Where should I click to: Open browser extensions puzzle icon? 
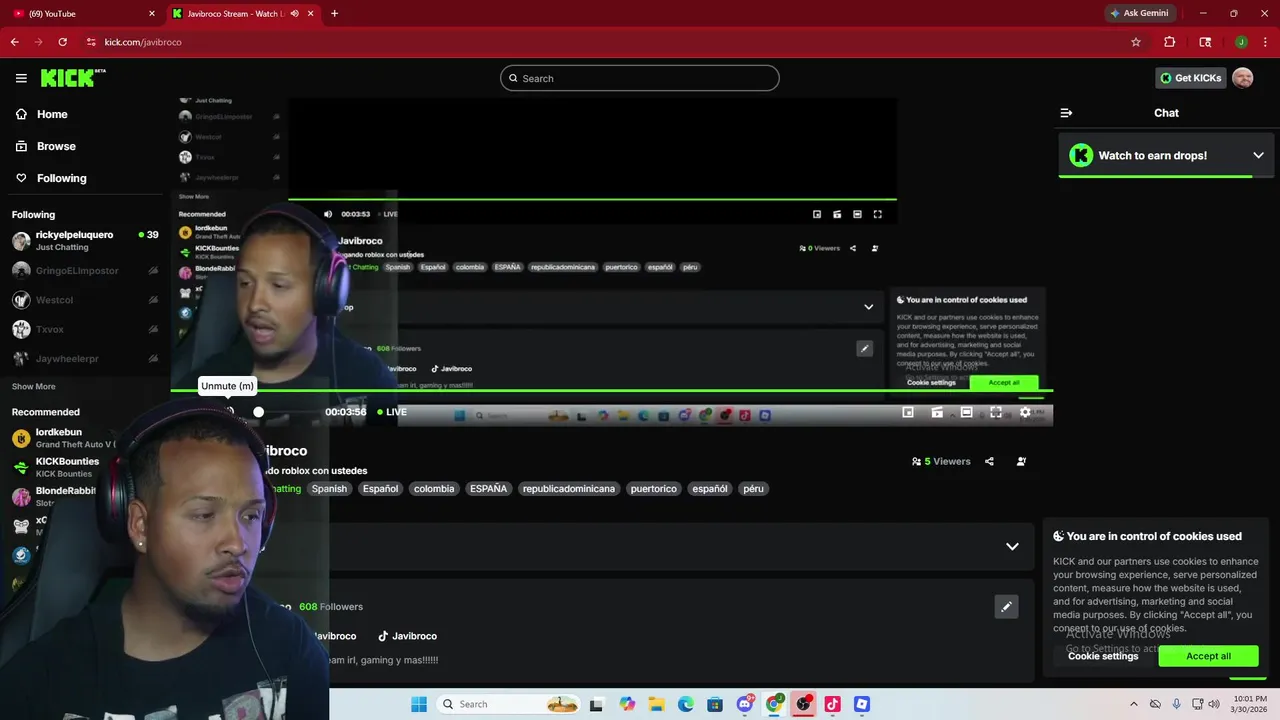coord(1169,42)
